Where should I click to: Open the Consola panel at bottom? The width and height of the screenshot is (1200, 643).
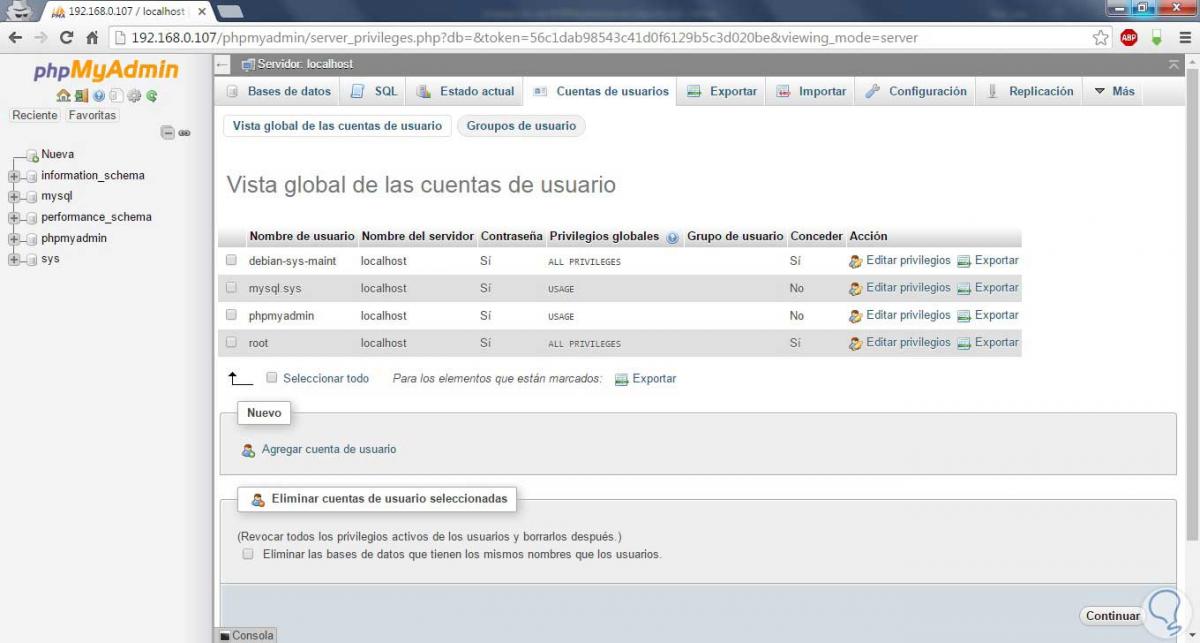tap(247, 635)
